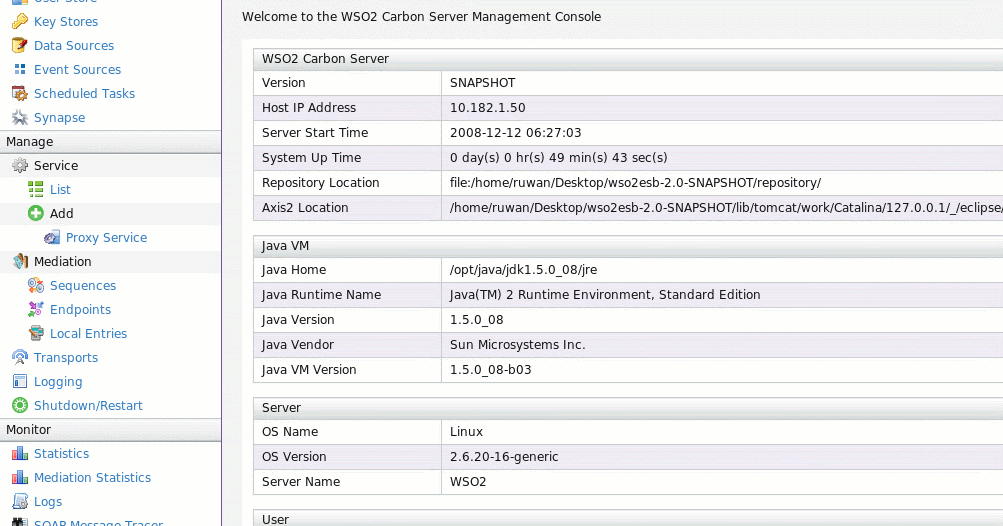Click the Java Home path value
Viewport: 1003px width, 526px height.
click(523, 269)
